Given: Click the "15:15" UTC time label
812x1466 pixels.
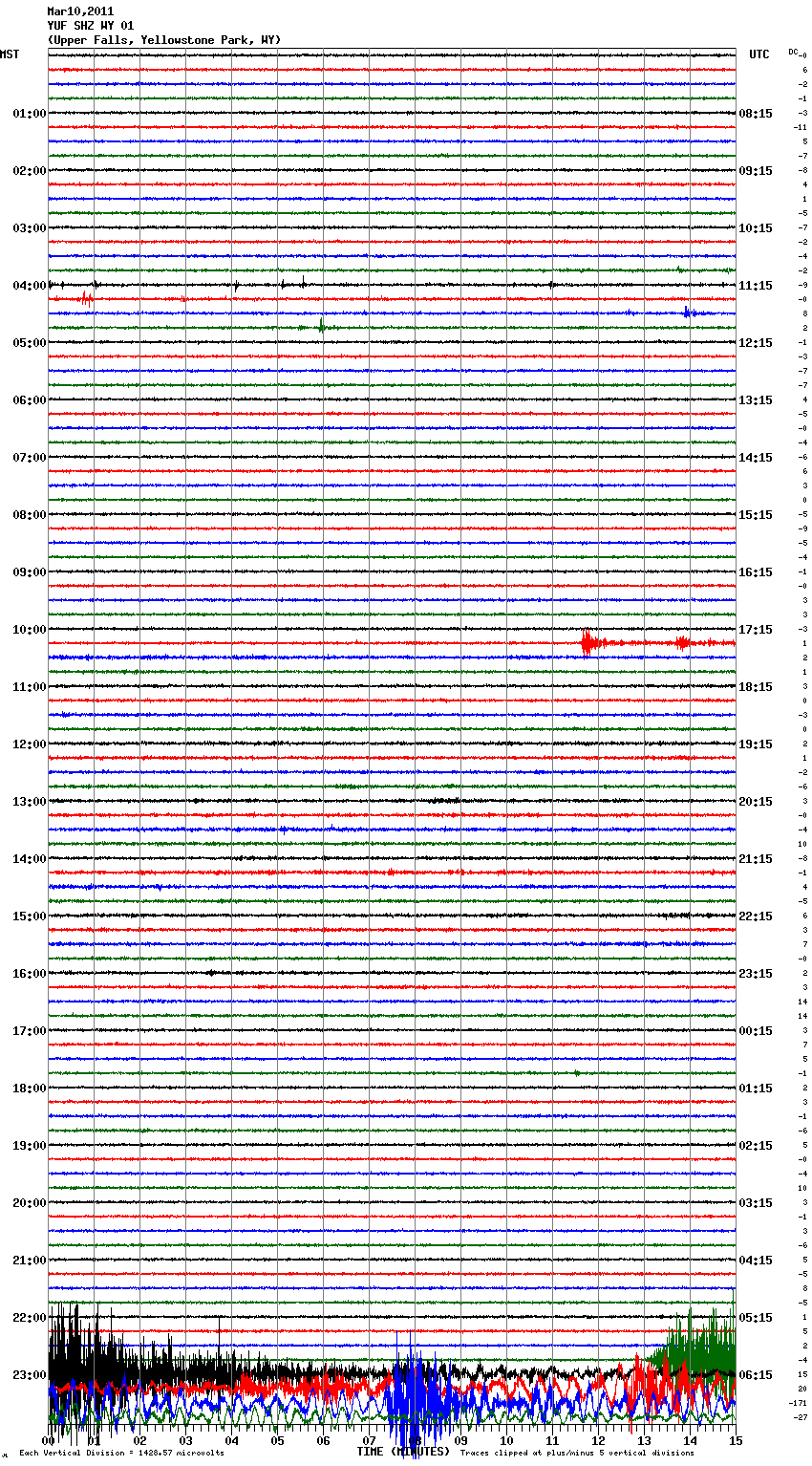Looking at the screenshot, I should click(x=756, y=515).
